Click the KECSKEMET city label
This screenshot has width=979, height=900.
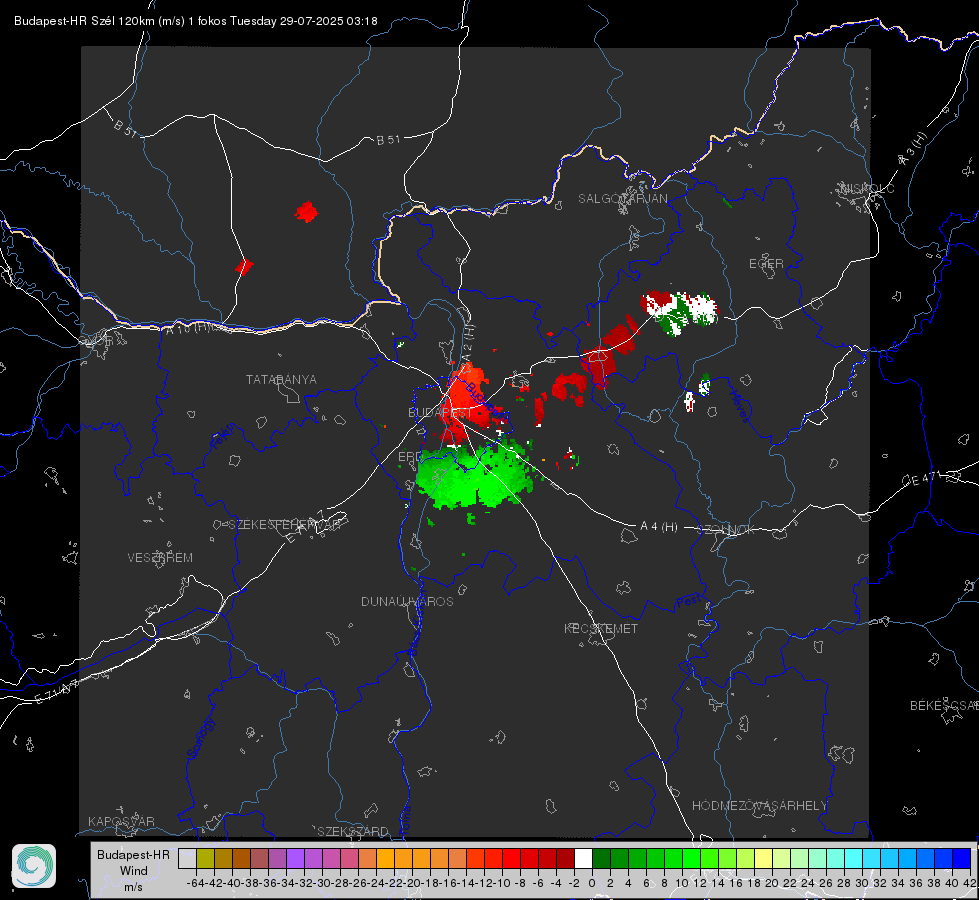tap(601, 629)
